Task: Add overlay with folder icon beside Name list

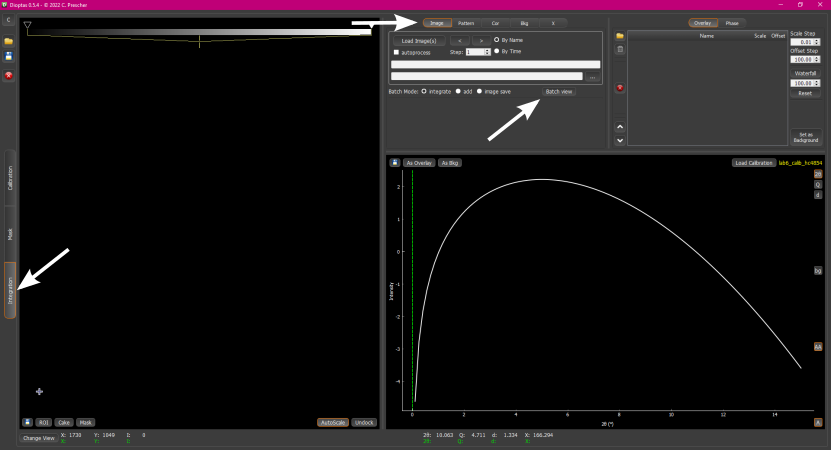Action: [x=620, y=36]
